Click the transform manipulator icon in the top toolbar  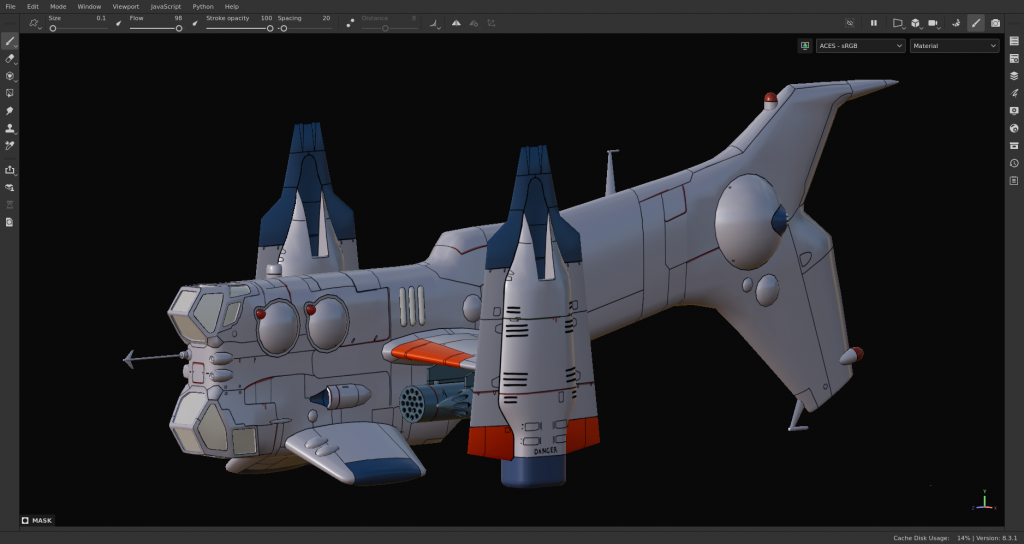491,23
